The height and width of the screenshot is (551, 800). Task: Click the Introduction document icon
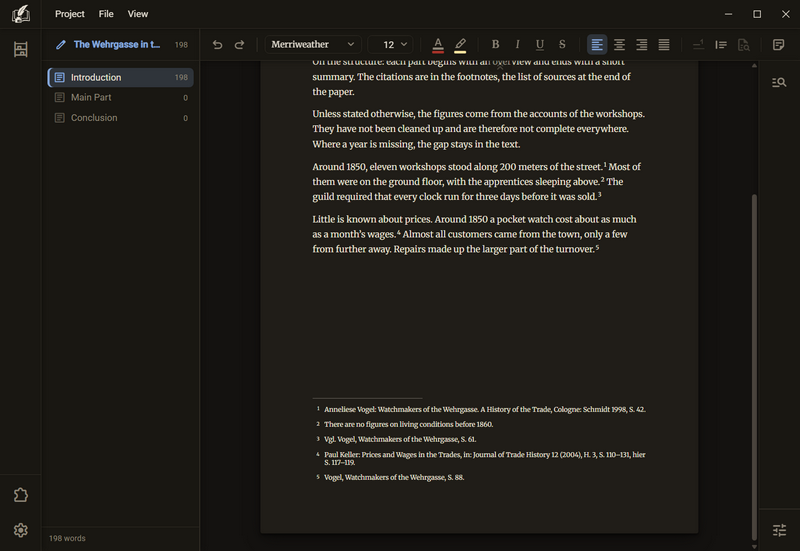click(x=60, y=77)
